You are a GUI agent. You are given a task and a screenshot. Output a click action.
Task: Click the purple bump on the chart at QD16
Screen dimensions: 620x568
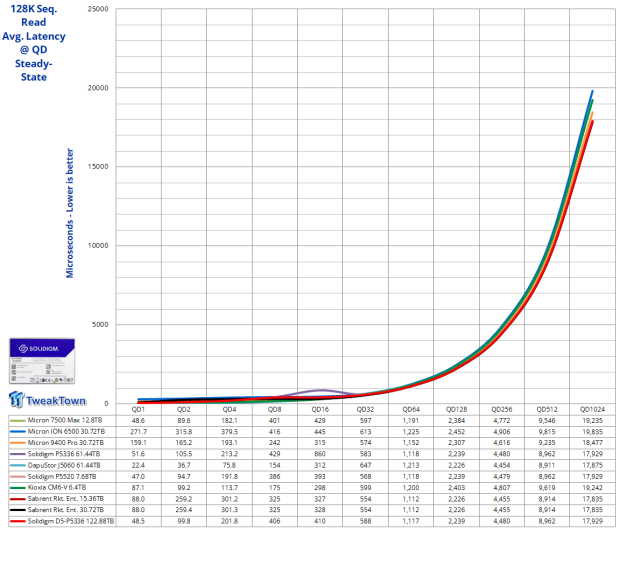point(321,391)
